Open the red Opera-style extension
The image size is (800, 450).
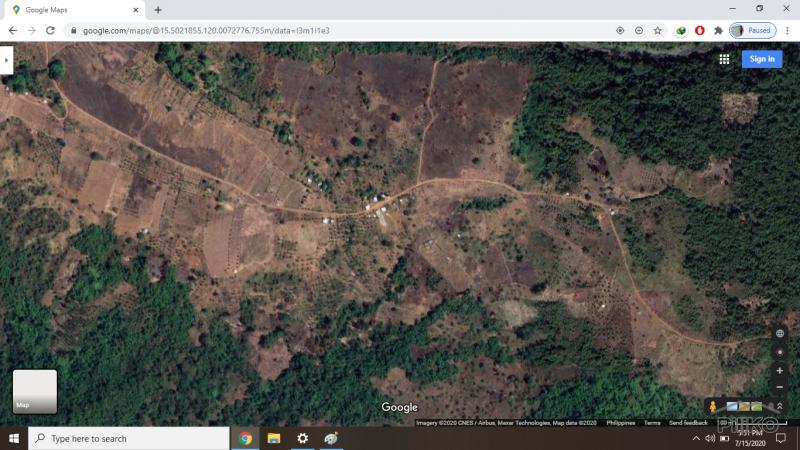click(x=699, y=31)
